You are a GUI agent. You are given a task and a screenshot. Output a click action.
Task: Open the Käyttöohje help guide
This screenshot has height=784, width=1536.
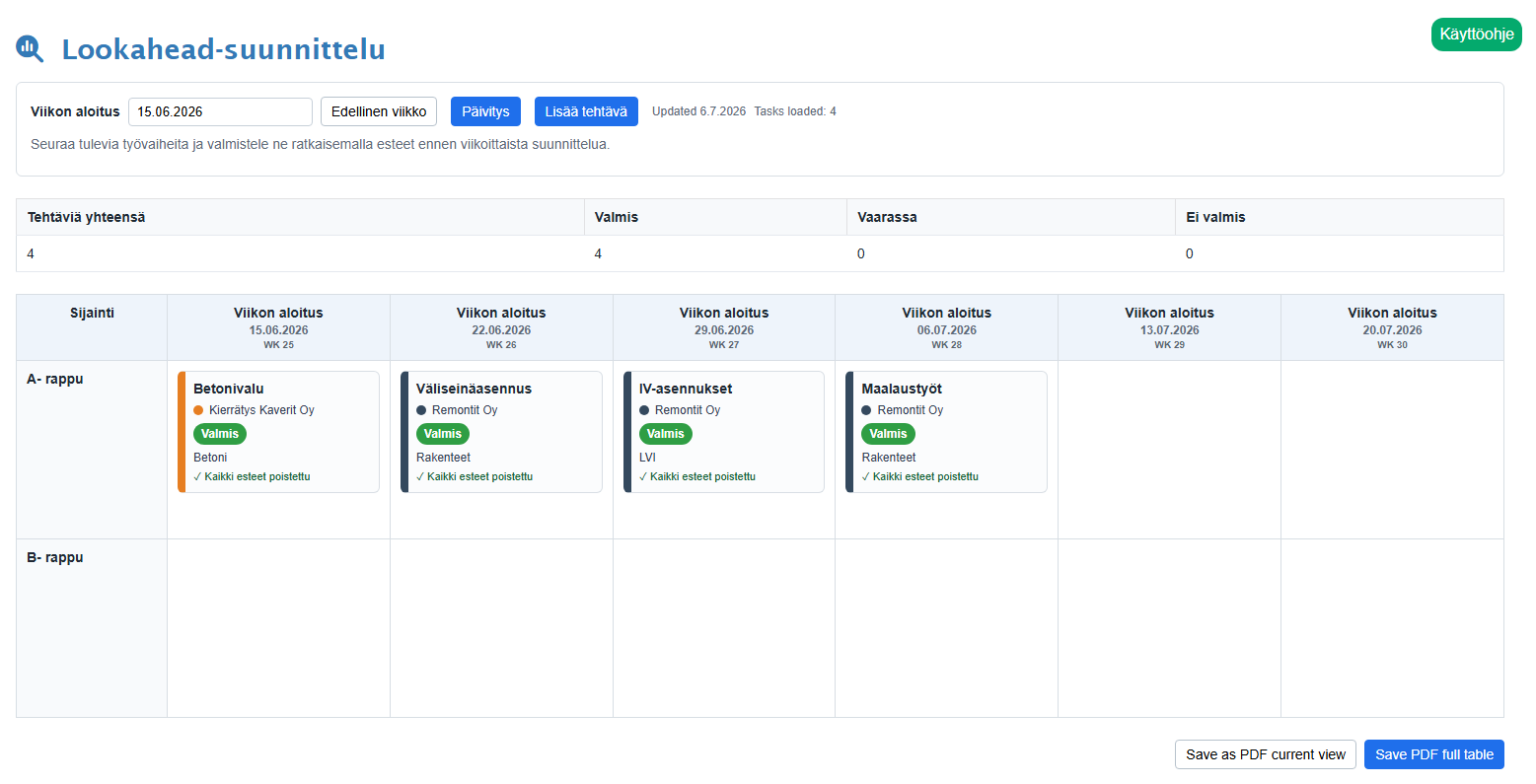[x=1477, y=35]
